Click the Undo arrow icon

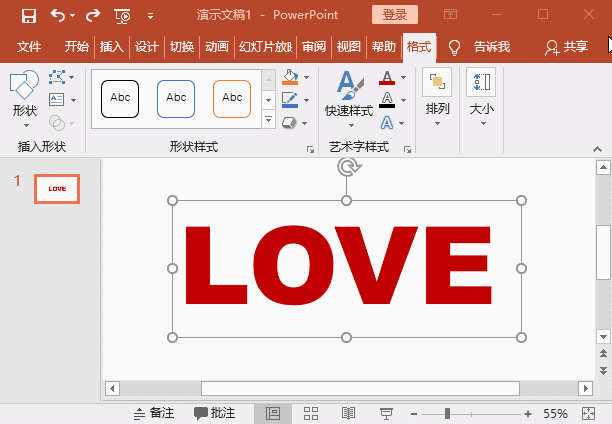click(57, 15)
